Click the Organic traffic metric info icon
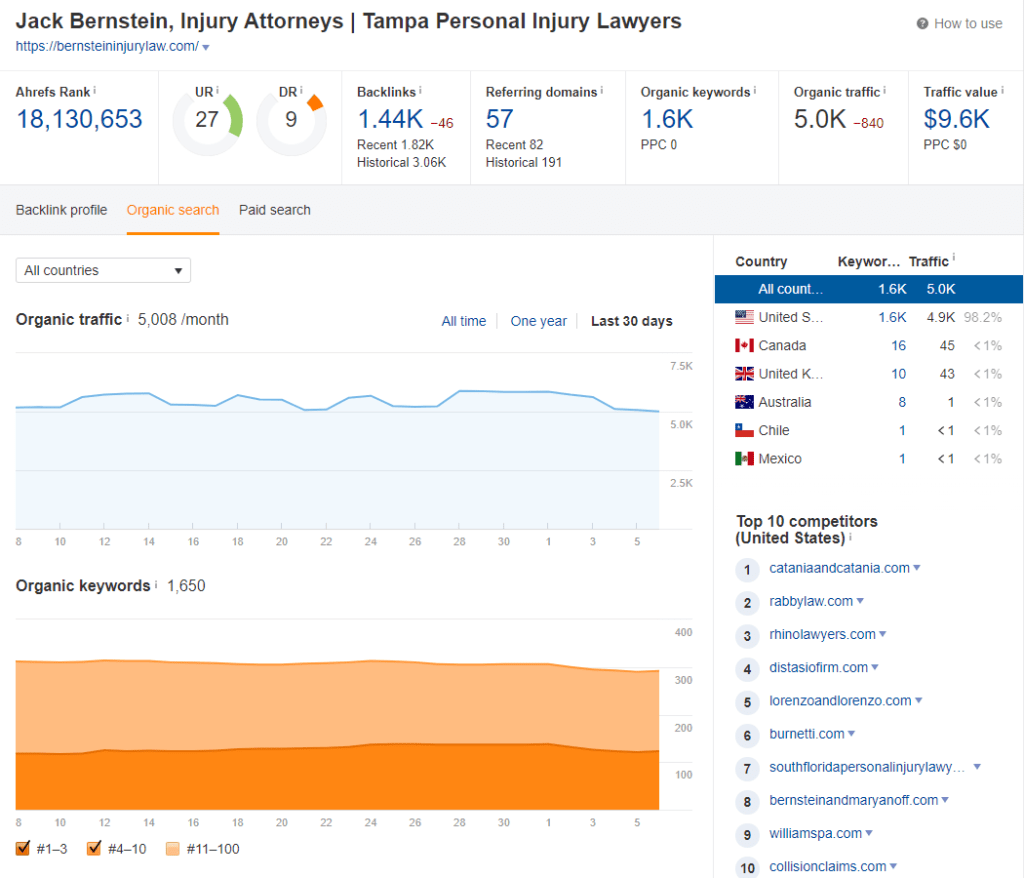1024x878 pixels. point(884,90)
